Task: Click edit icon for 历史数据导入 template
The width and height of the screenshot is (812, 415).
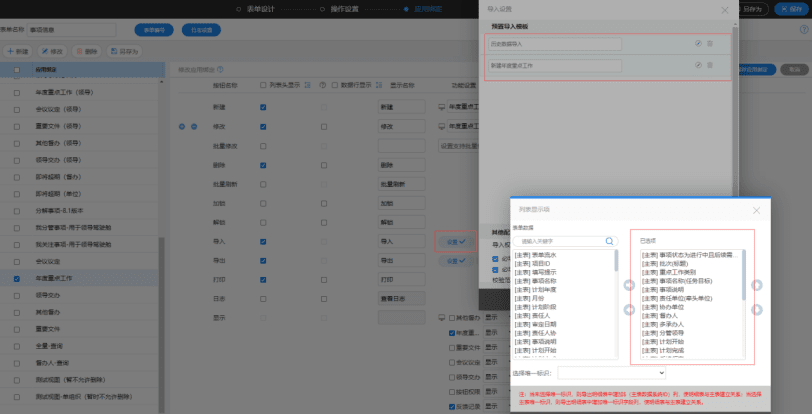Action: point(698,44)
